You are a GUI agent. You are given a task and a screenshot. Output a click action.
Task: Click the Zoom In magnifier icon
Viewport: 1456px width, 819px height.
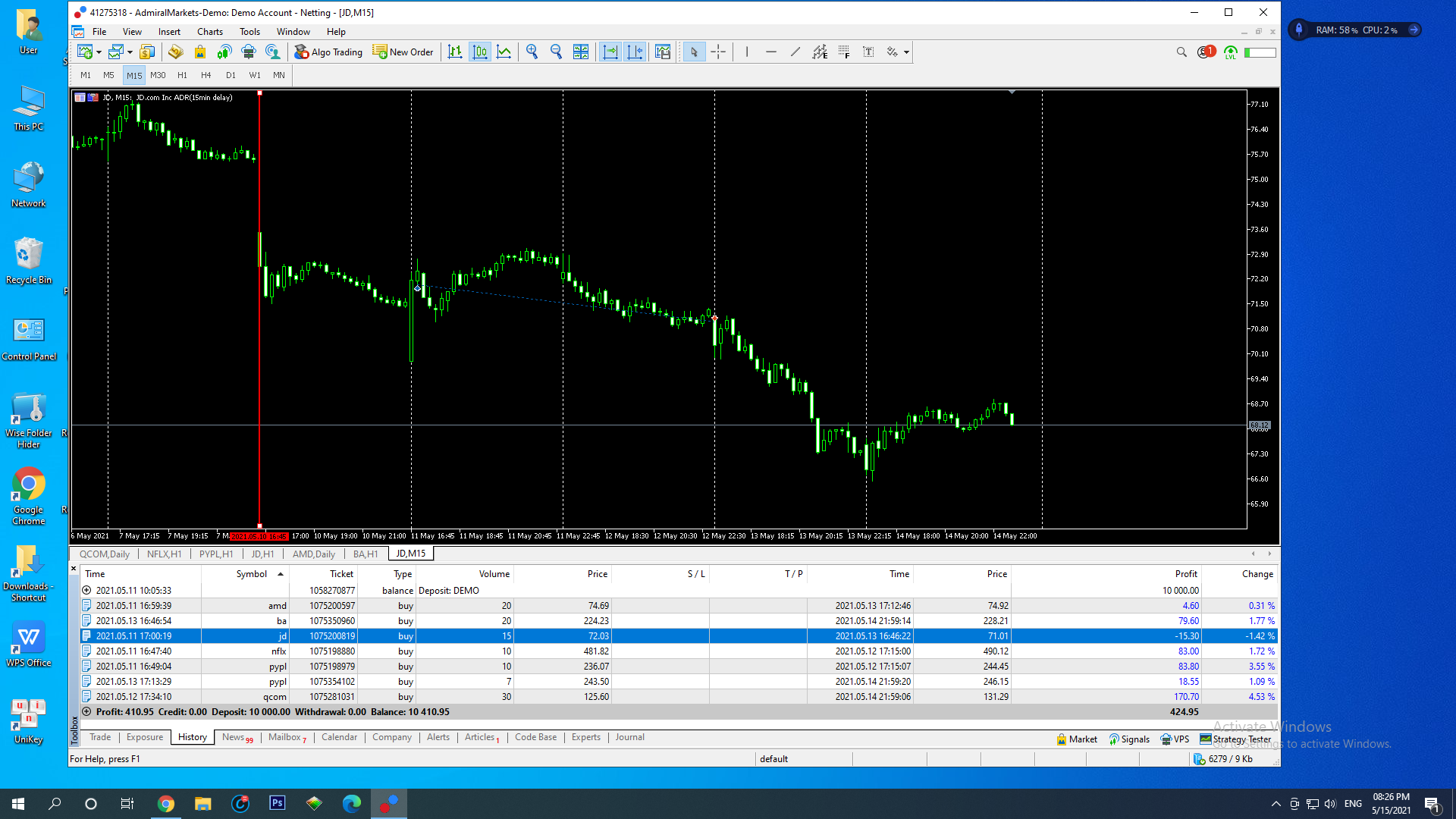[x=532, y=52]
